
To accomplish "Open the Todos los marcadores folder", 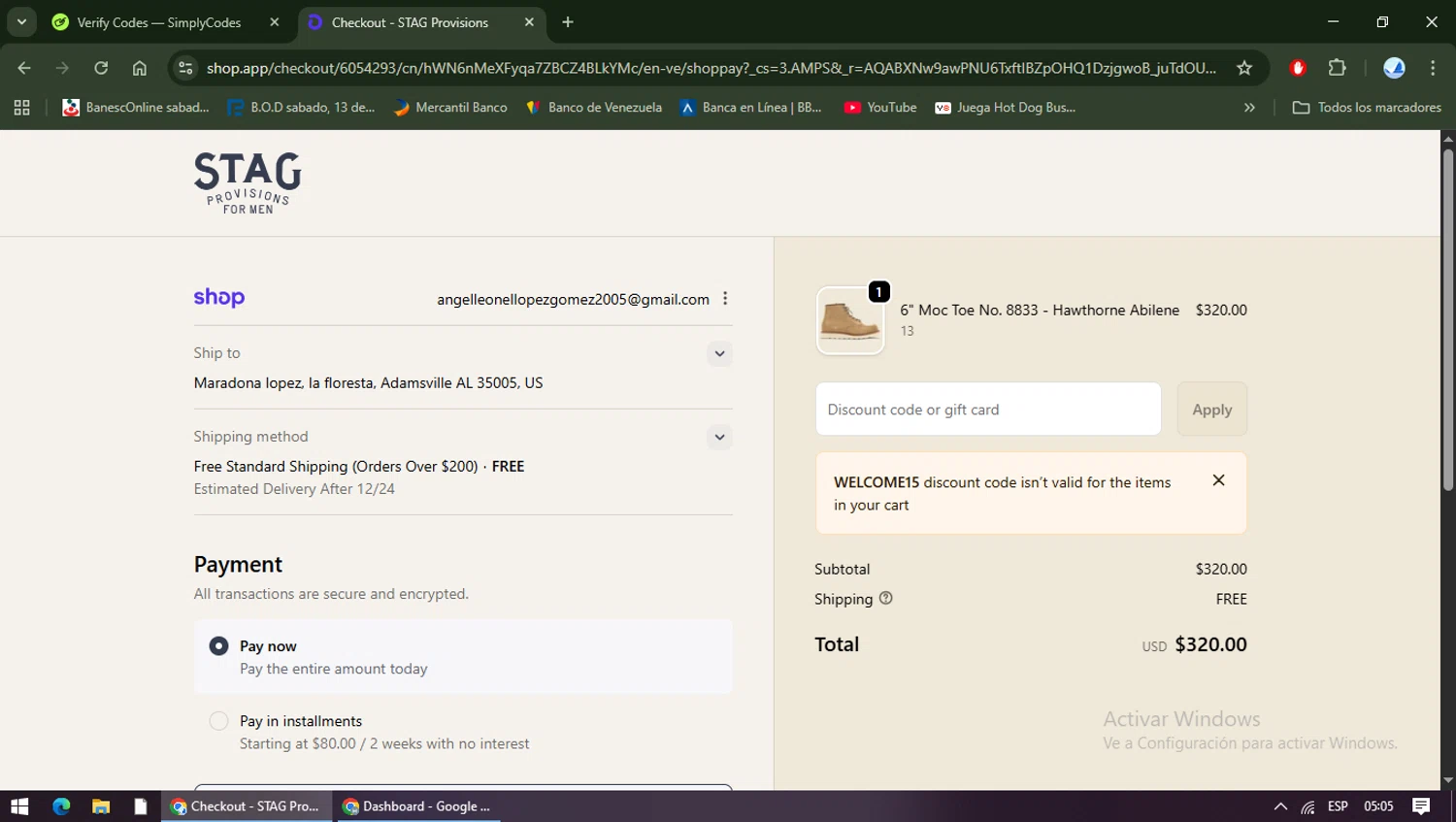I will tap(1367, 108).
